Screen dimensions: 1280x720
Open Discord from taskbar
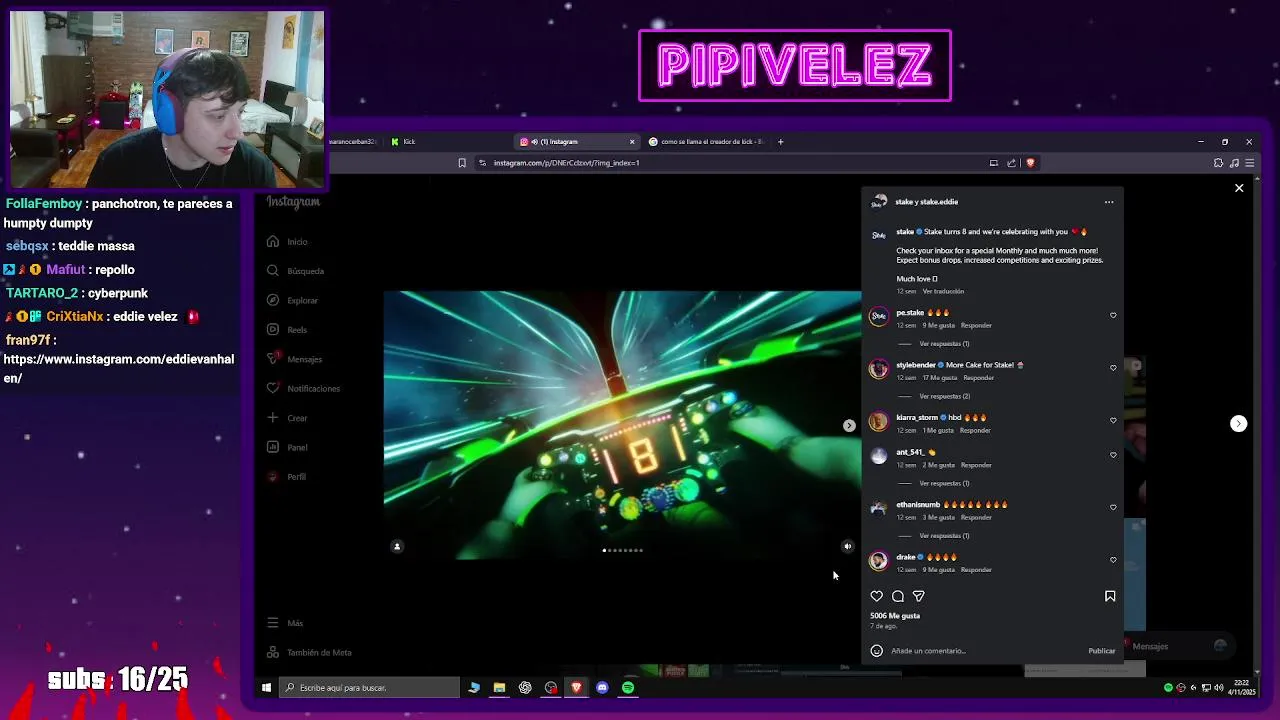[x=602, y=688]
